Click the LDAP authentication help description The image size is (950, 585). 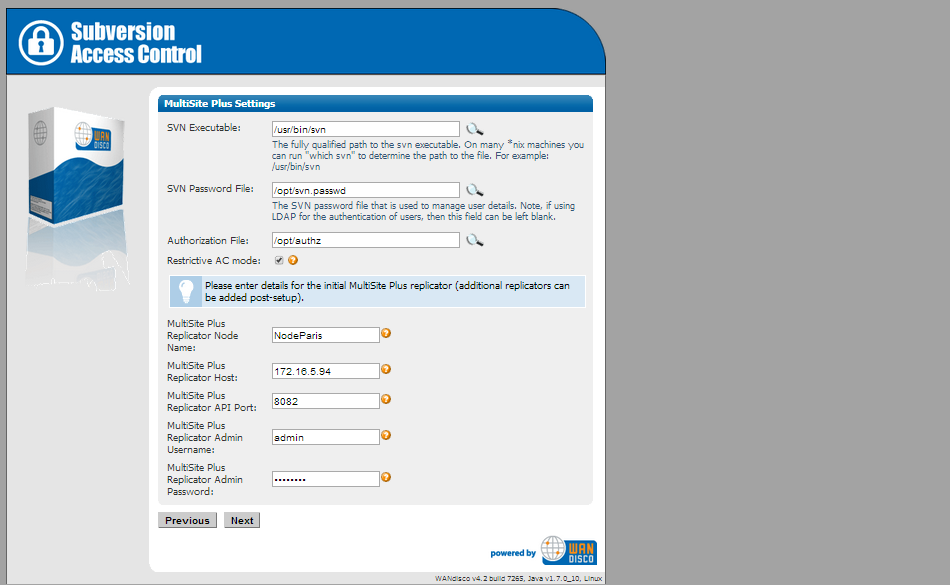[x=424, y=211]
